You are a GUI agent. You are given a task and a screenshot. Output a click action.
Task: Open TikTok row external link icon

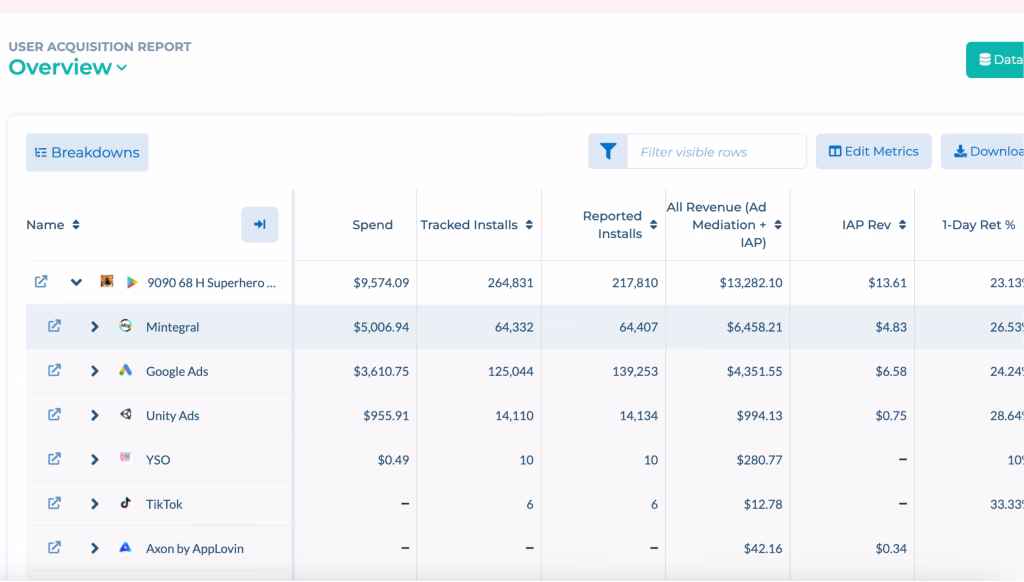click(x=55, y=503)
